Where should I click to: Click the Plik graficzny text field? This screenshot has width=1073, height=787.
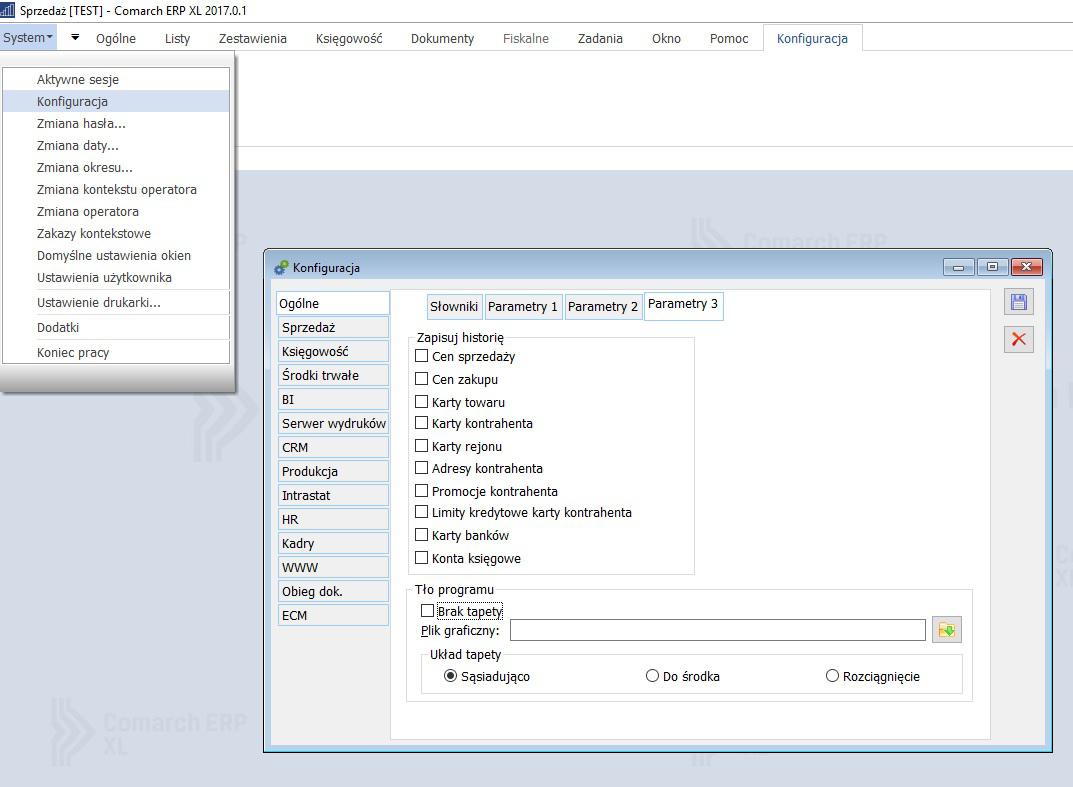point(717,630)
